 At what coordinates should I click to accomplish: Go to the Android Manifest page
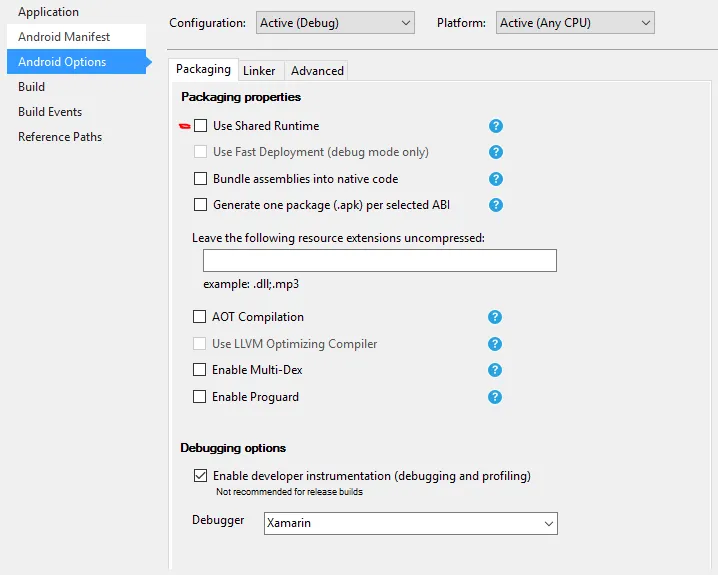[x=64, y=37]
